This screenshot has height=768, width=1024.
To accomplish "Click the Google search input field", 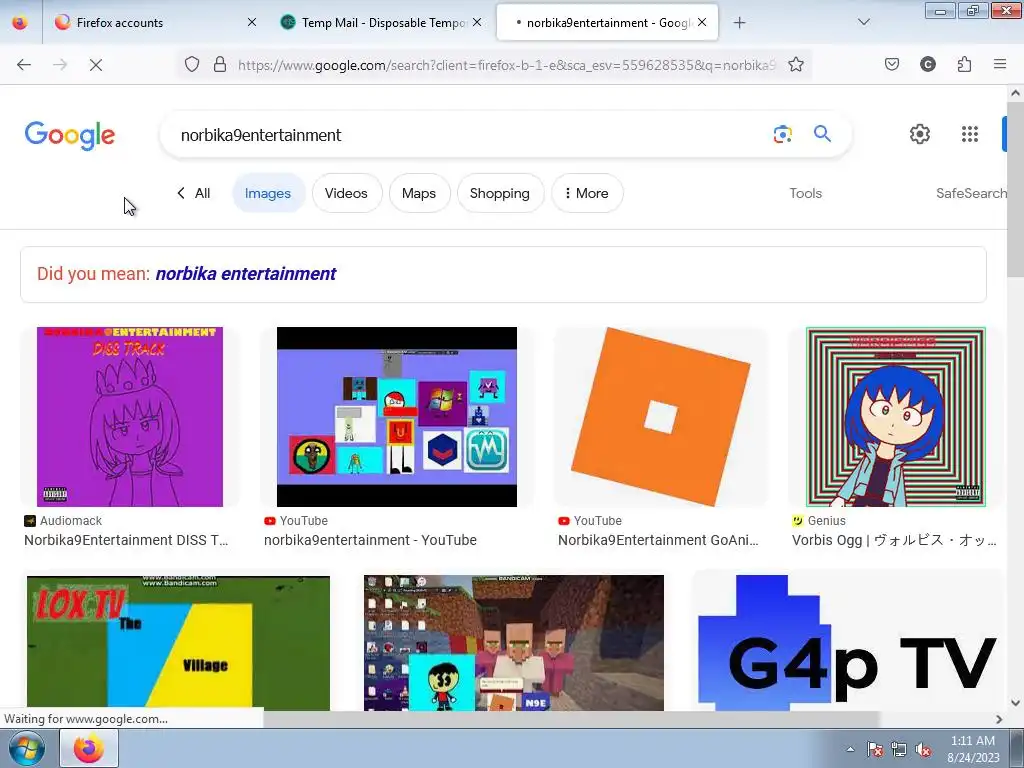I will pos(470,135).
